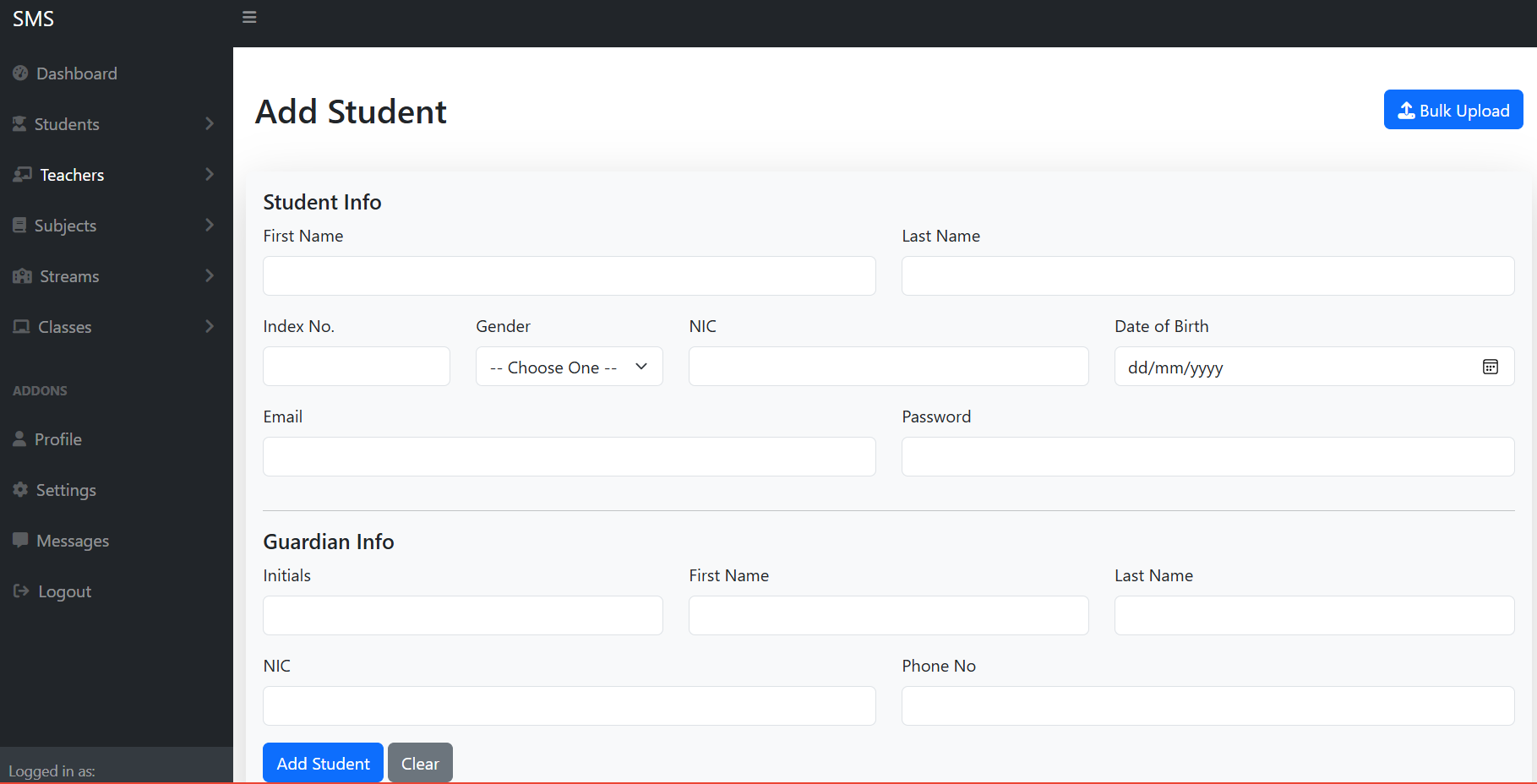Click the Clear button

coord(420,763)
